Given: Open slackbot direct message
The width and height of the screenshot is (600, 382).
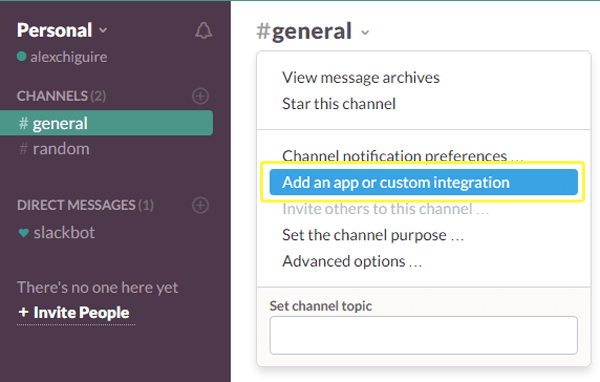Looking at the screenshot, I should [64, 233].
